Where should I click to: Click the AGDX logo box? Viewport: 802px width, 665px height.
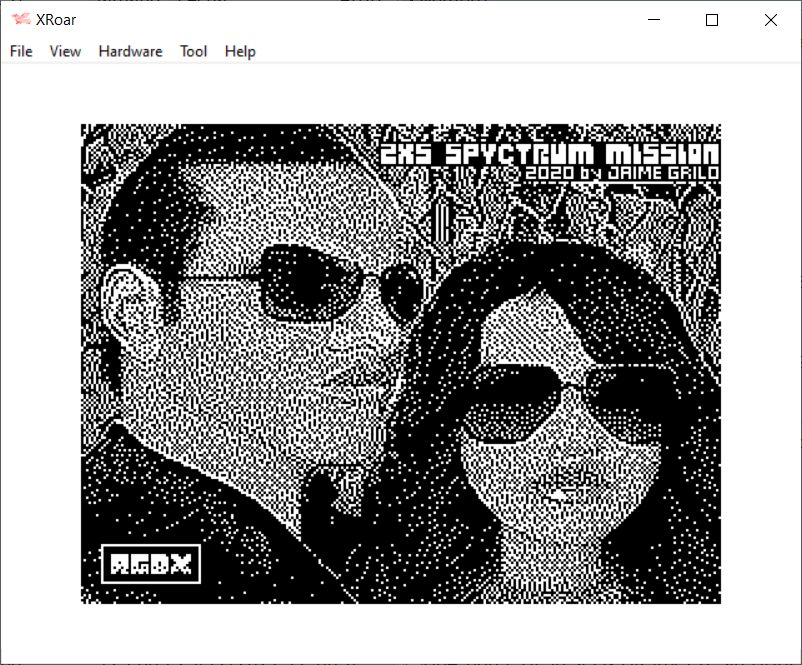click(x=151, y=564)
